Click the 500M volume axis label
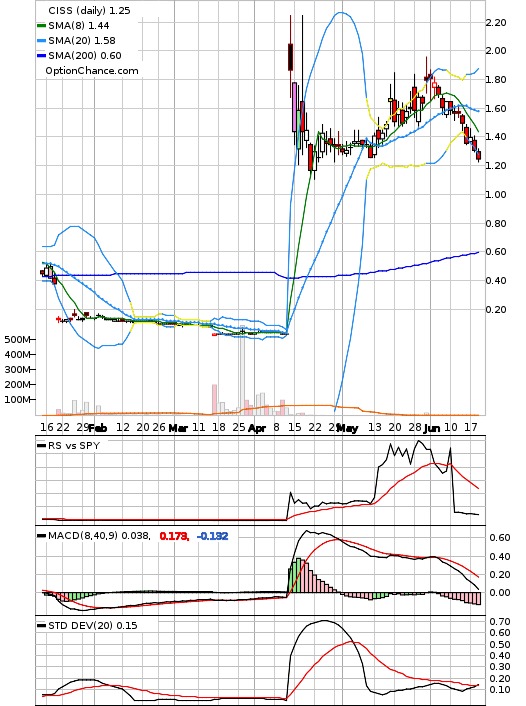This screenshot has width=526, height=706. click(17, 339)
